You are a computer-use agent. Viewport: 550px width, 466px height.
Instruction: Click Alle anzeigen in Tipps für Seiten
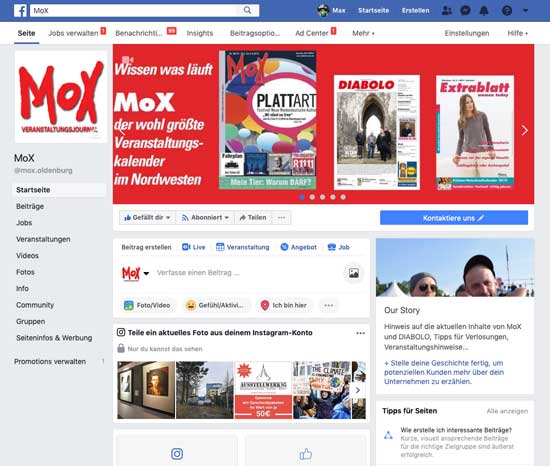tap(507, 411)
